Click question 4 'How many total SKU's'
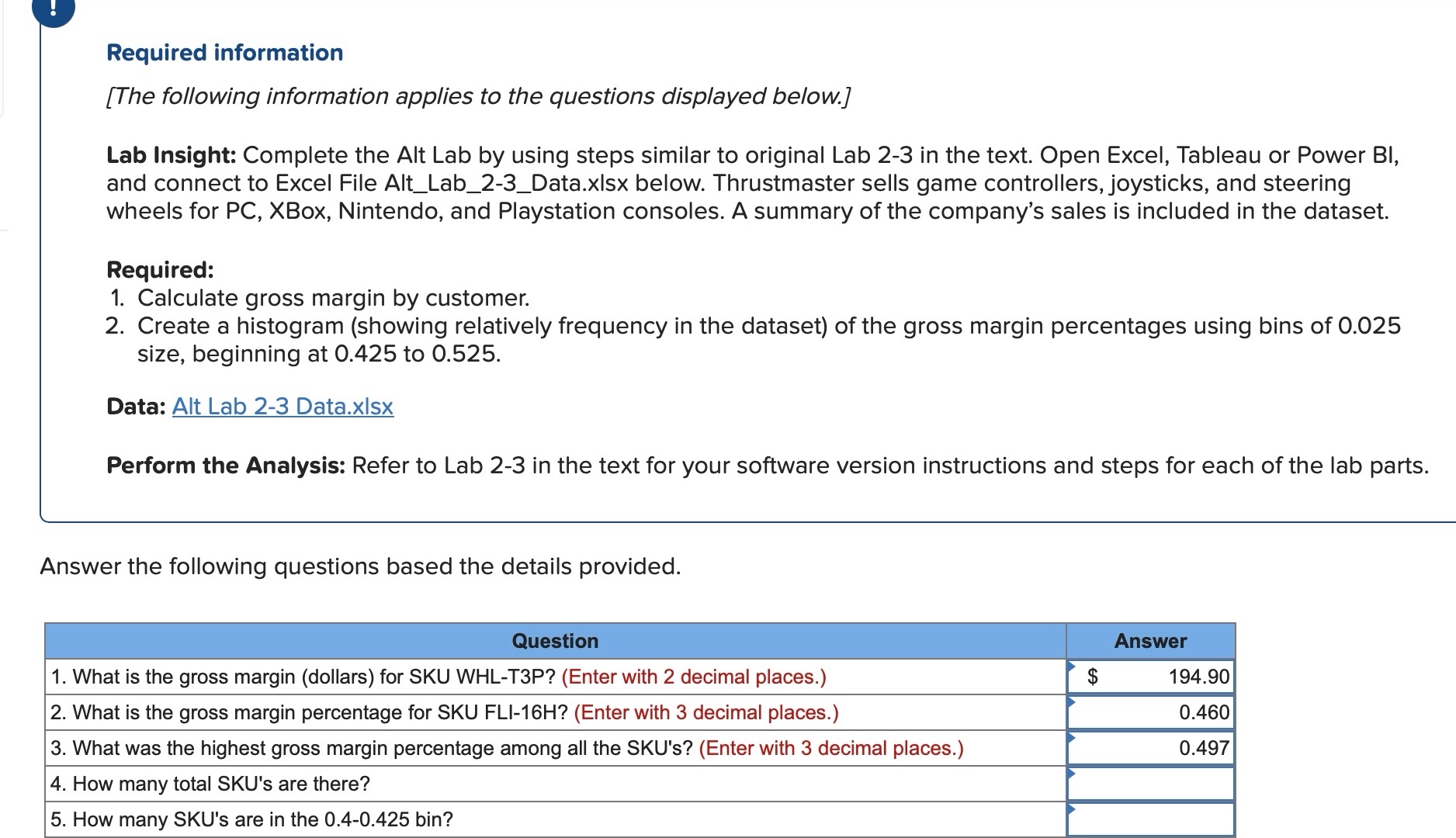Image resolution: width=1456 pixels, height=838 pixels. point(210,784)
